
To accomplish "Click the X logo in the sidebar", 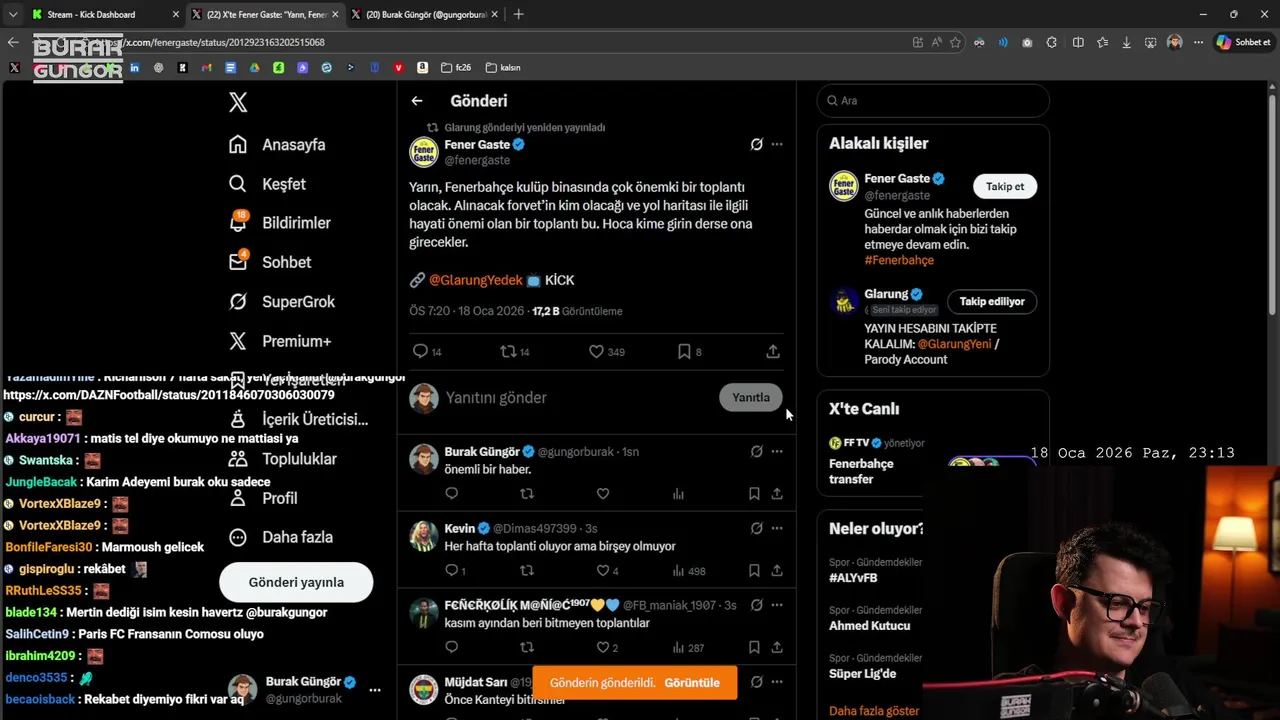I will pyautogui.click(x=238, y=102).
